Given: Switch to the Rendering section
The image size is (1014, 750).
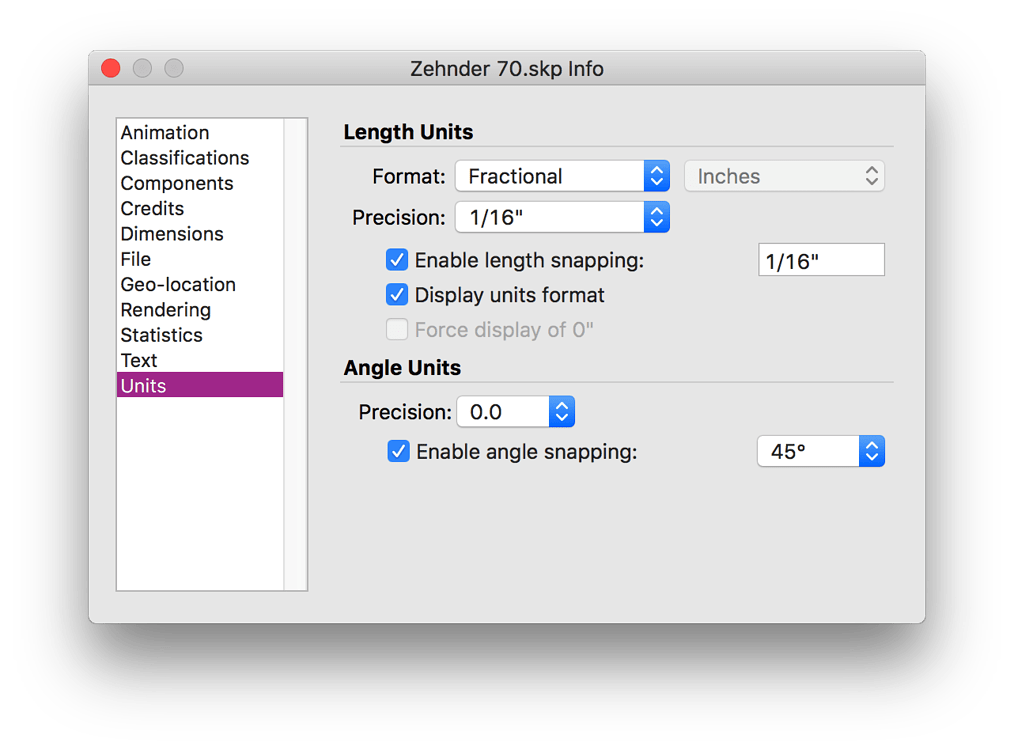Looking at the screenshot, I should coord(166,310).
